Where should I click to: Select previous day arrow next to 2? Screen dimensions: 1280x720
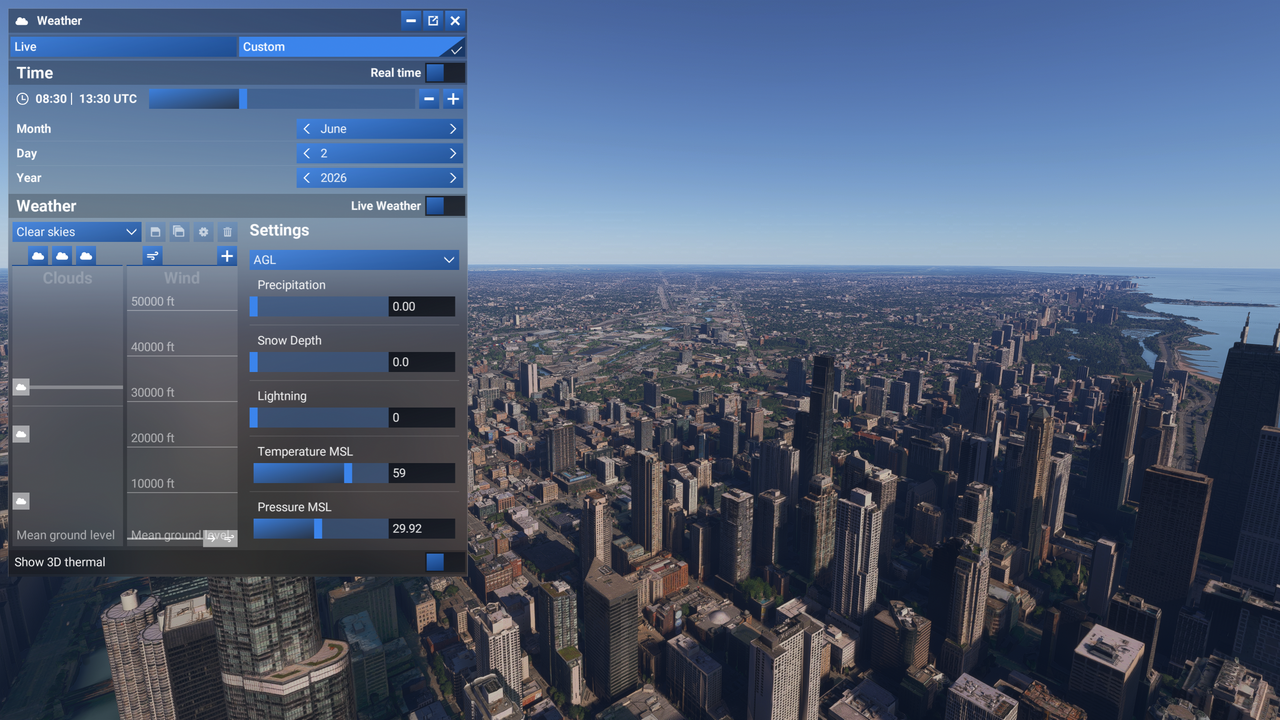(307, 154)
